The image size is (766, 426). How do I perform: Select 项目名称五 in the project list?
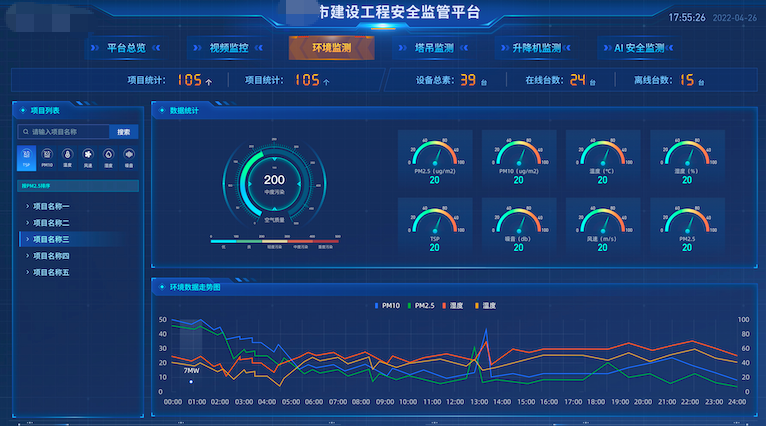pyautogui.click(x=51, y=273)
